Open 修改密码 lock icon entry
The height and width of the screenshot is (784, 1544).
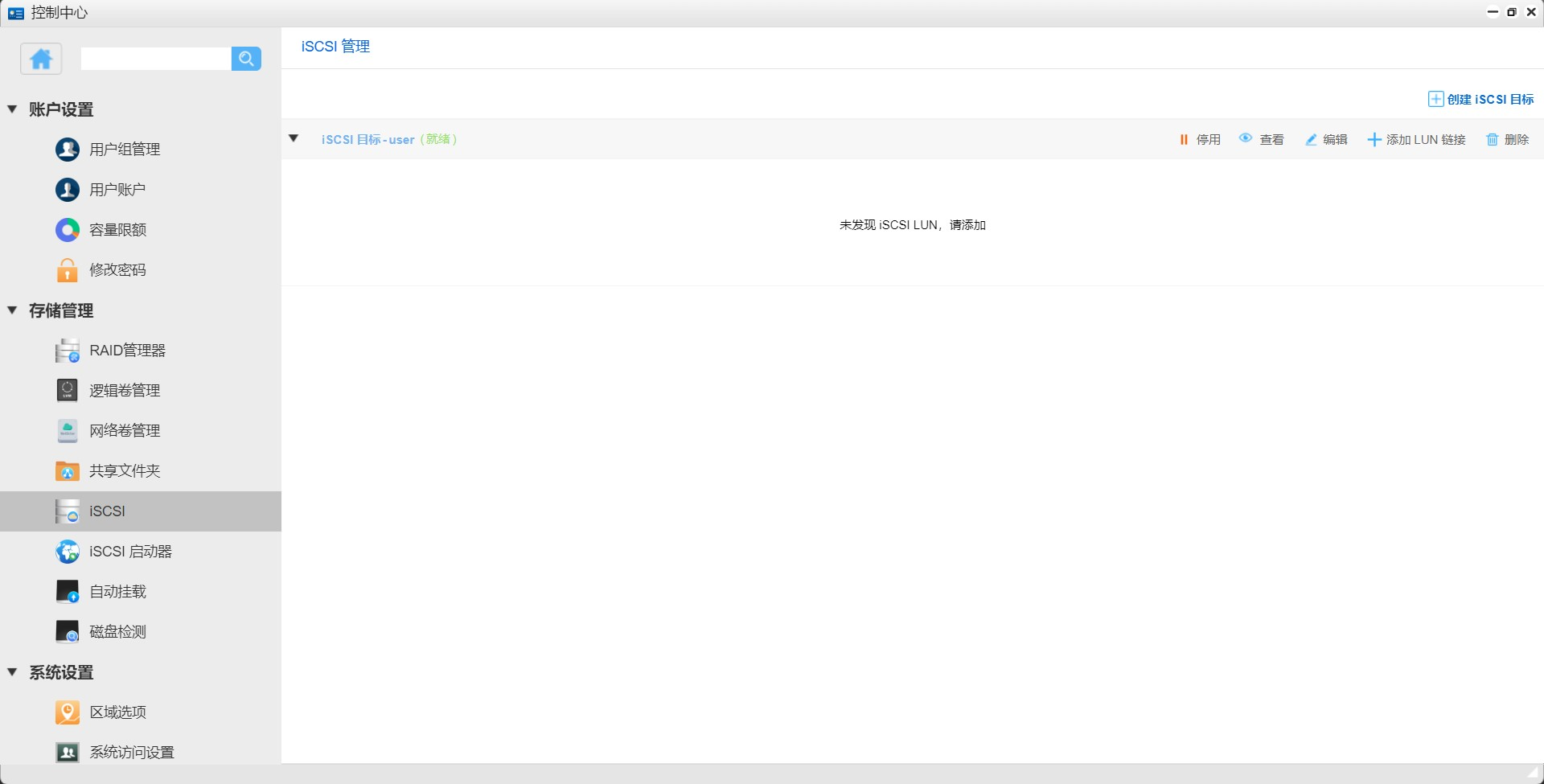tap(117, 270)
